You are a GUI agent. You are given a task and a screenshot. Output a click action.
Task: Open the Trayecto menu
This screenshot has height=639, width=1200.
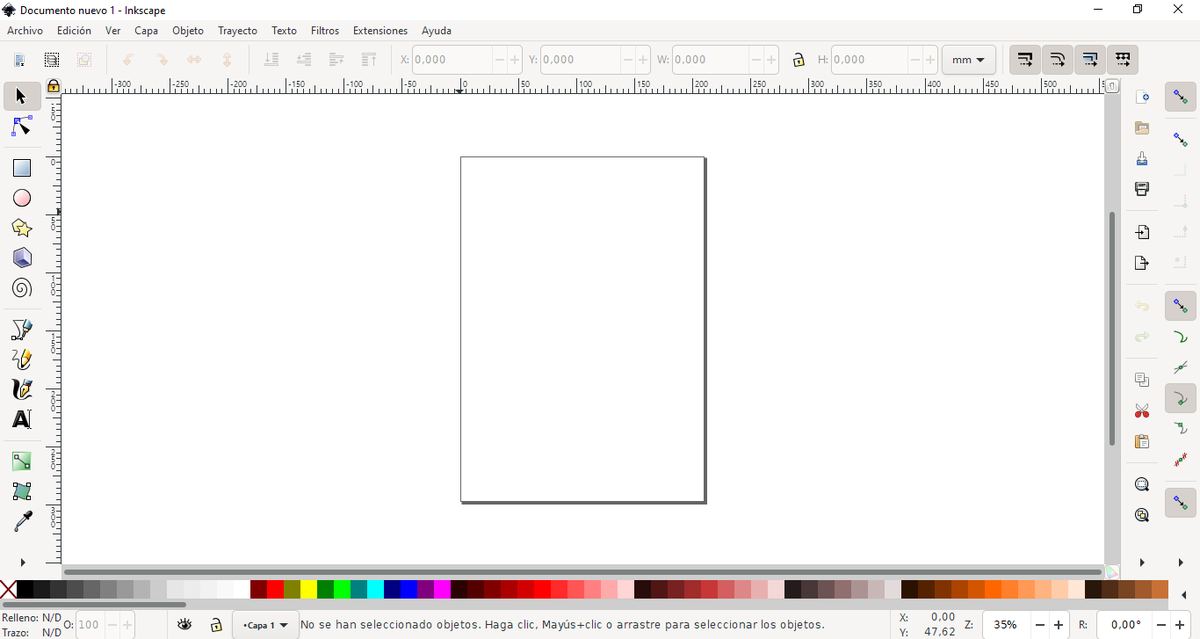pos(237,31)
